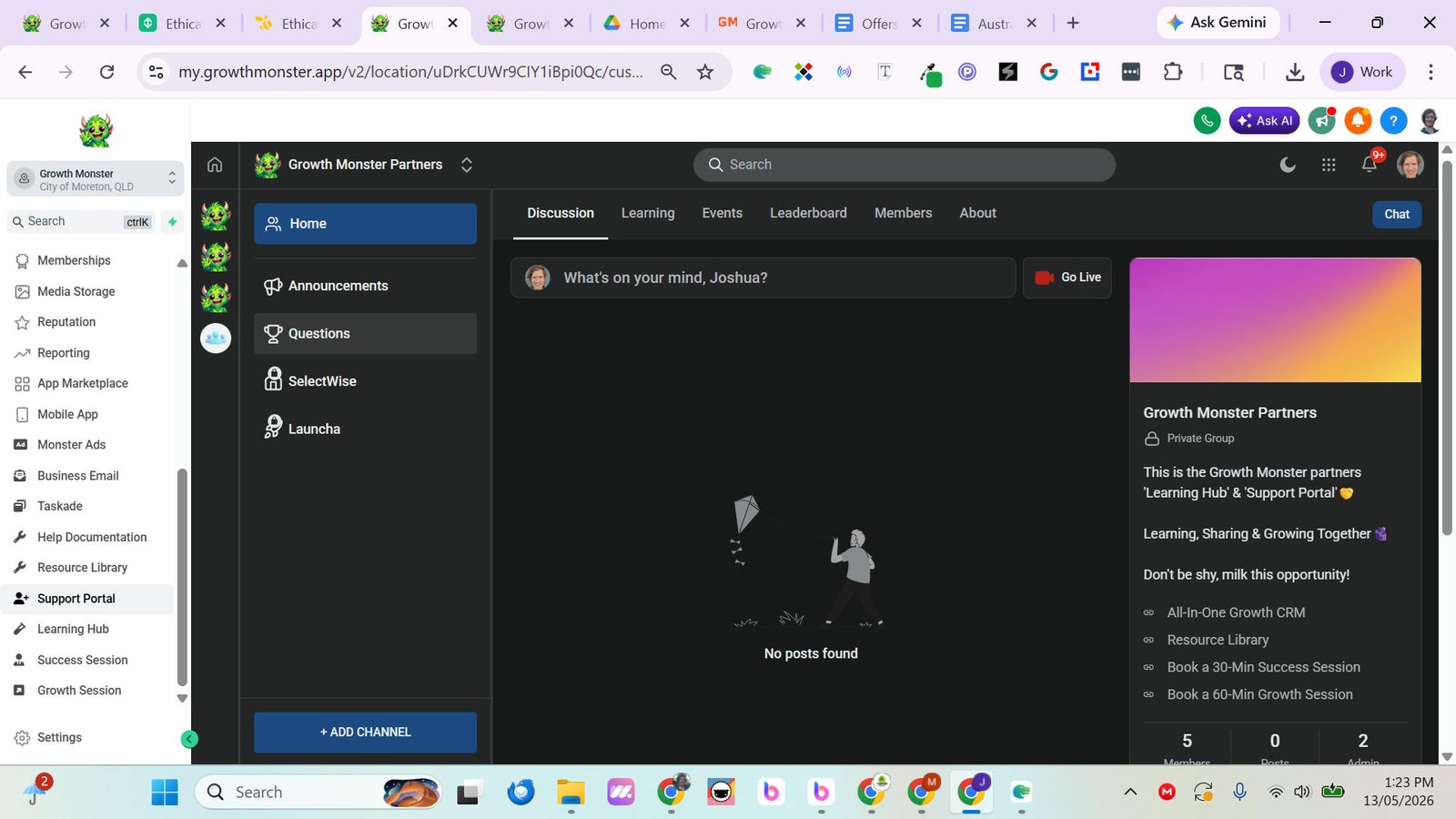Image resolution: width=1456 pixels, height=819 pixels.
Task: Click the Ask Gemini button
Action: pyautogui.click(x=1218, y=23)
